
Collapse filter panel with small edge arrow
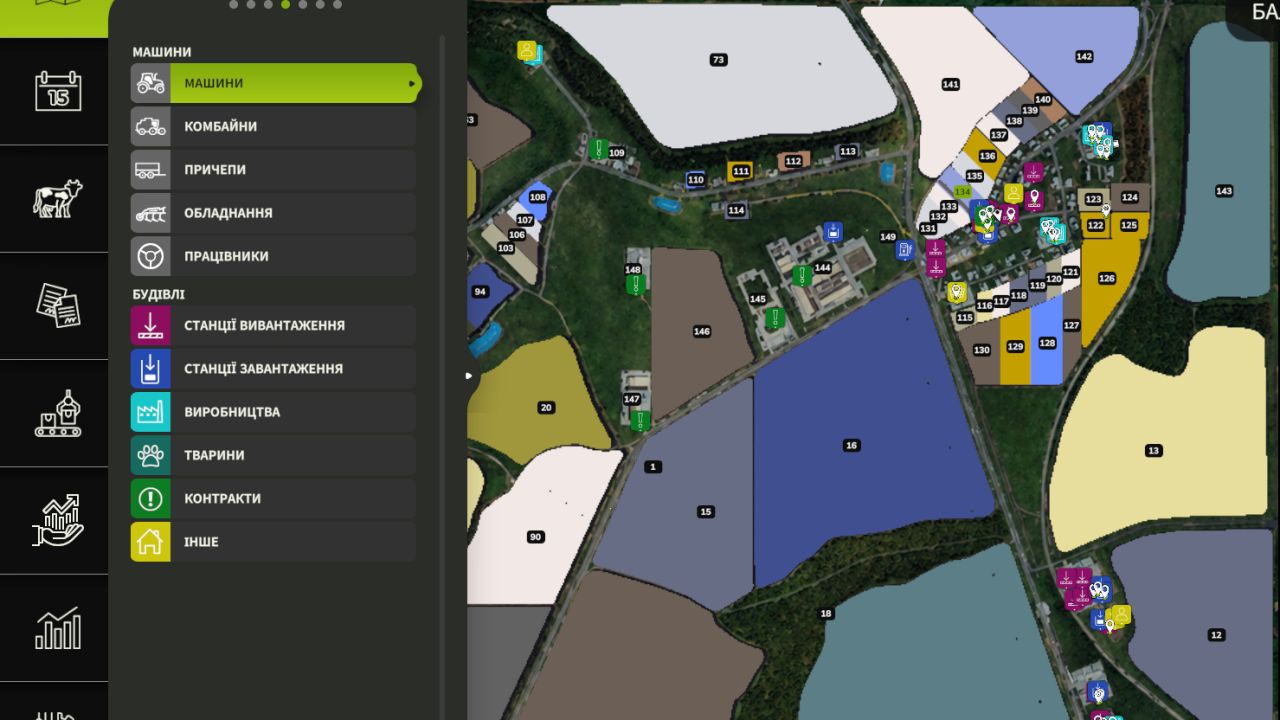pyautogui.click(x=469, y=376)
